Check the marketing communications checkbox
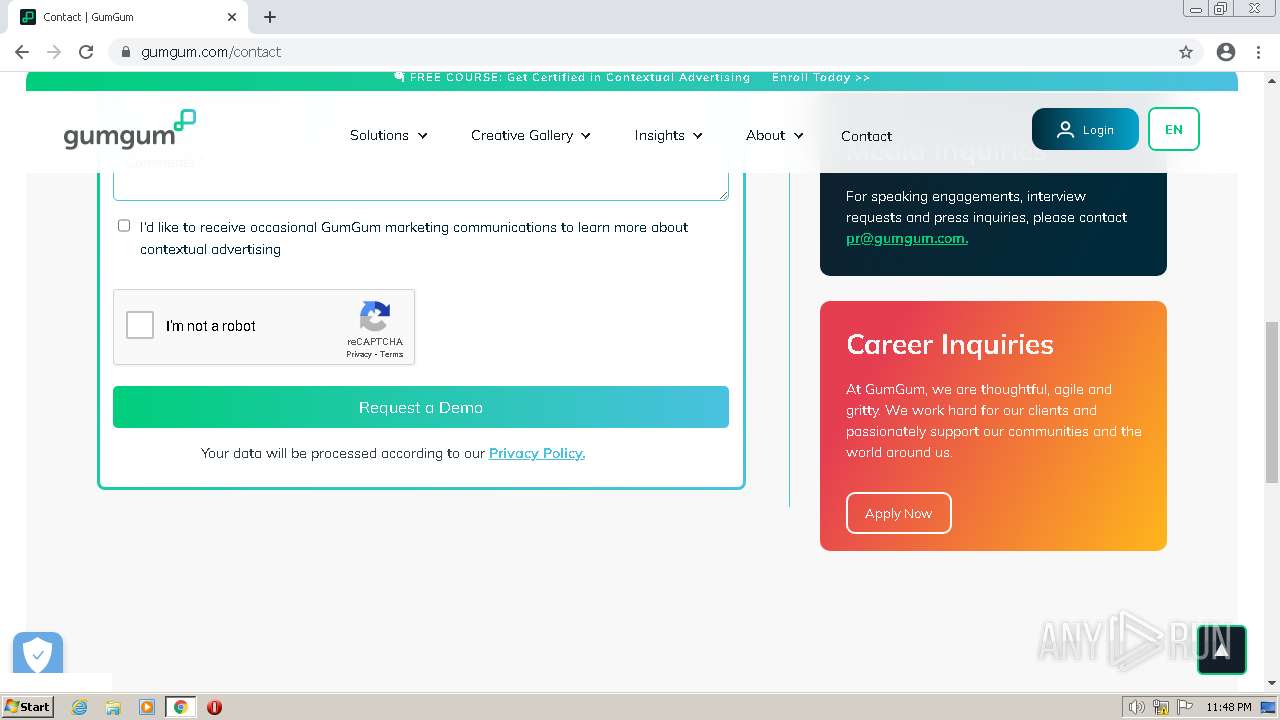 pos(124,226)
